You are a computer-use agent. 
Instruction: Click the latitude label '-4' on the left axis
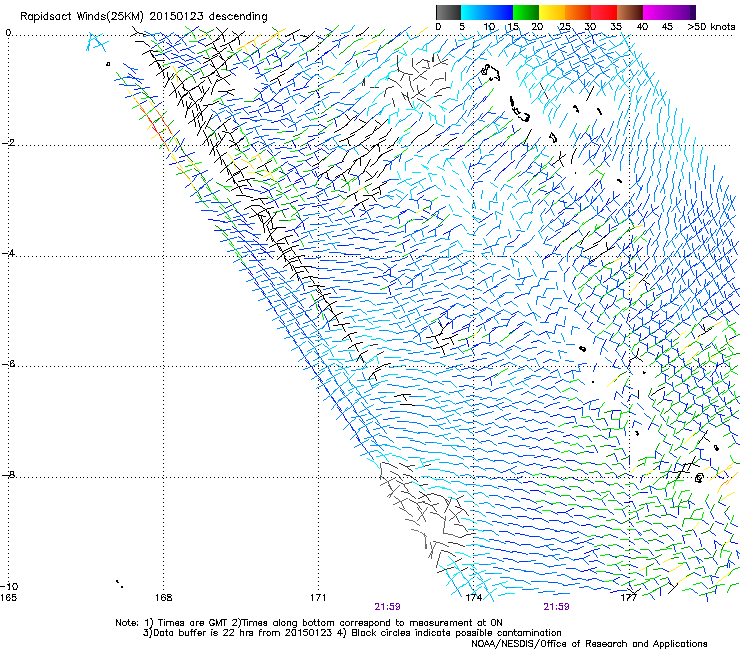[8, 253]
